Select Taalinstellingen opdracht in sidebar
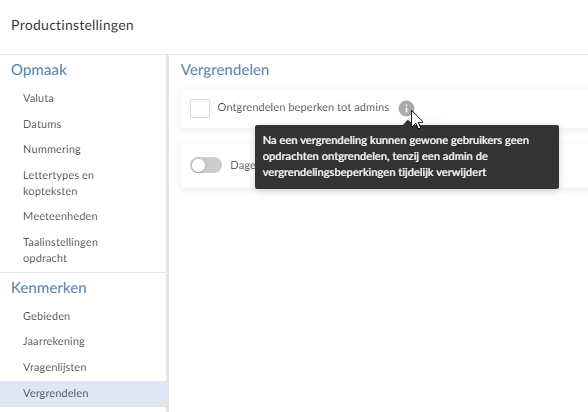The width and height of the screenshot is (588, 412). 60,250
